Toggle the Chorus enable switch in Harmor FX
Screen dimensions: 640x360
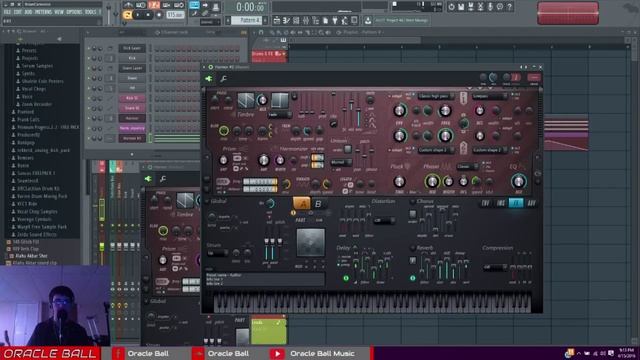413,201
